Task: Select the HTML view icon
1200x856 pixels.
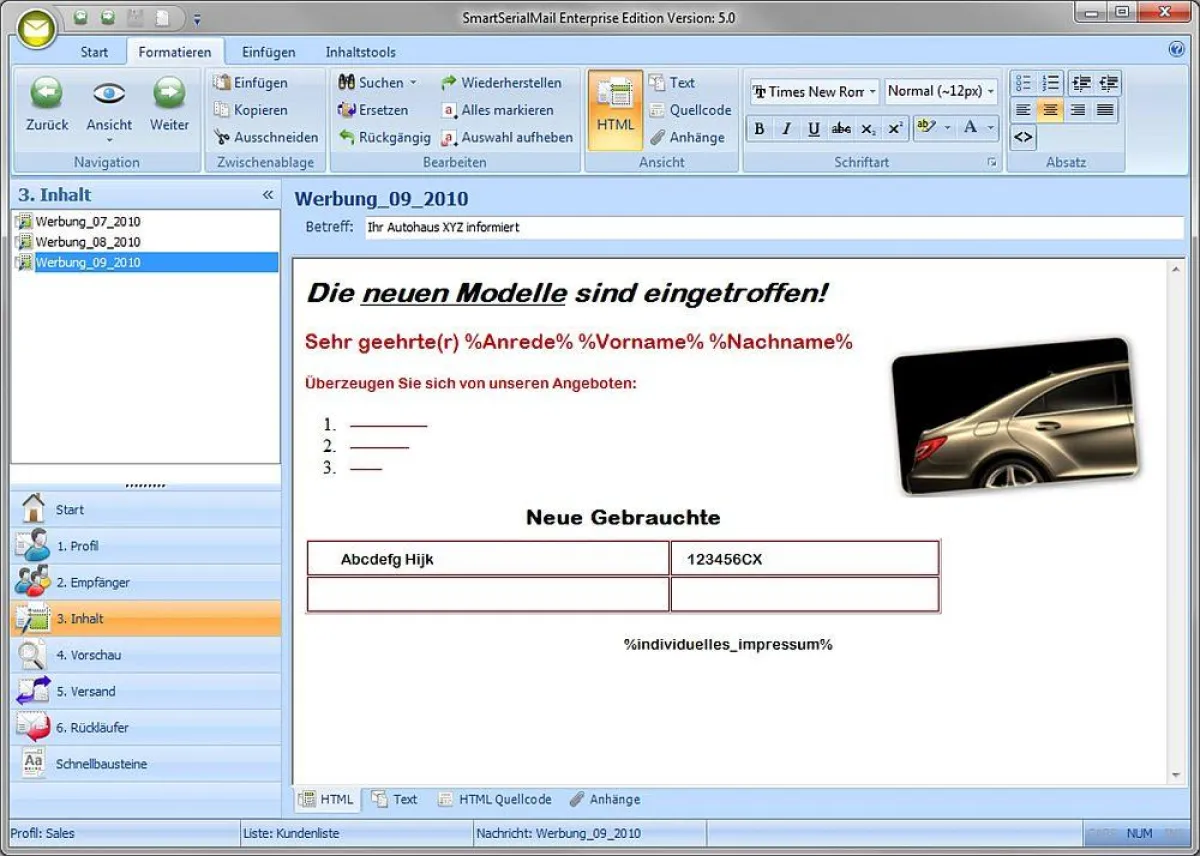Action: [613, 103]
